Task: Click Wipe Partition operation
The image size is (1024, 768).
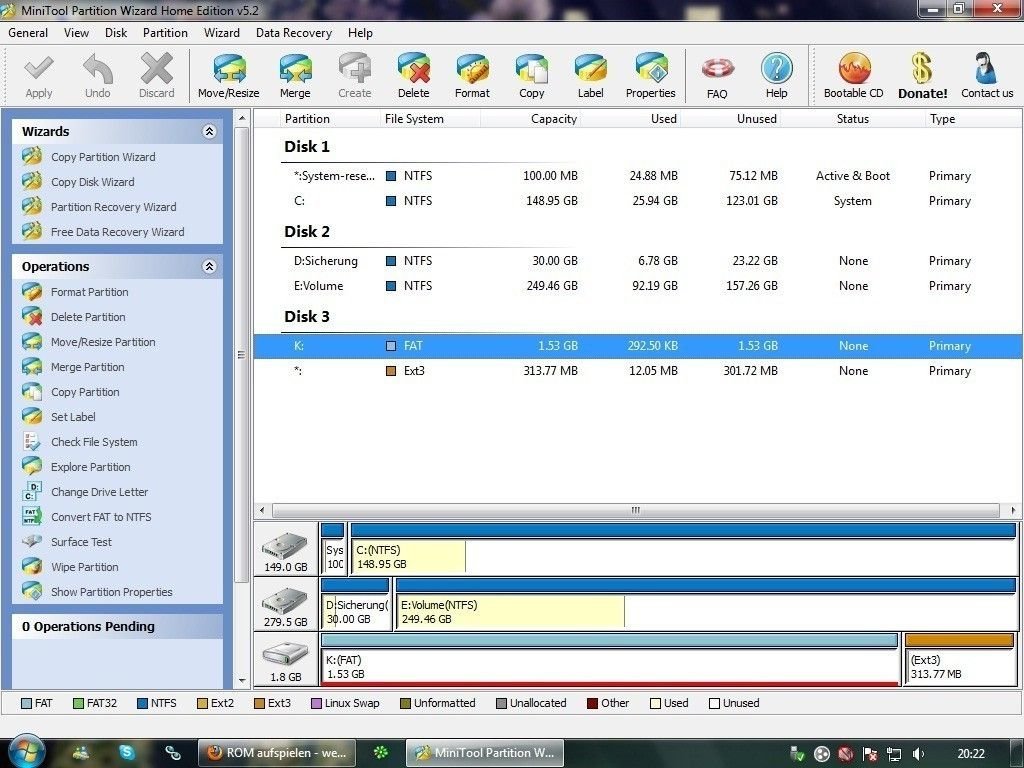Action: pos(85,567)
